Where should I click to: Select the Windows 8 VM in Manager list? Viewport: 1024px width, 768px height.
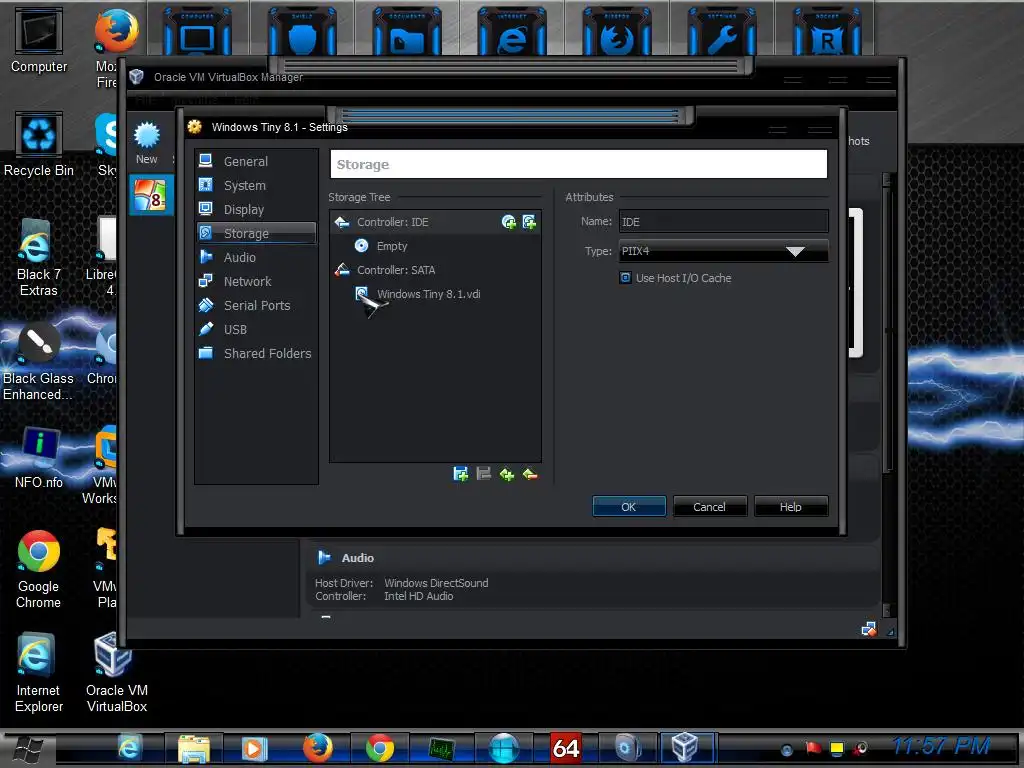click(x=151, y=195)
